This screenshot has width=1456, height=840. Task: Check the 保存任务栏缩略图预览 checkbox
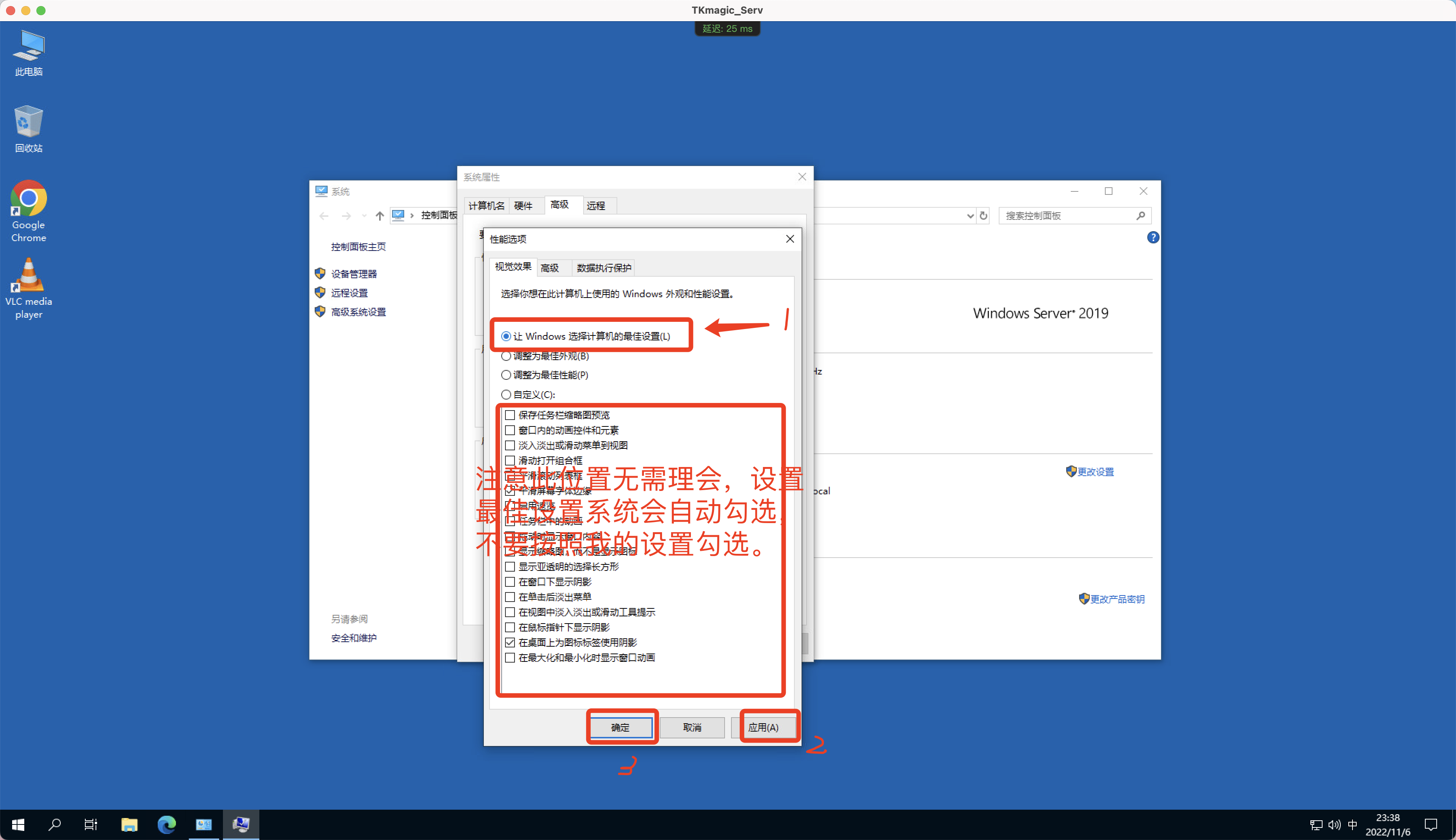click(x=510, y=415)
